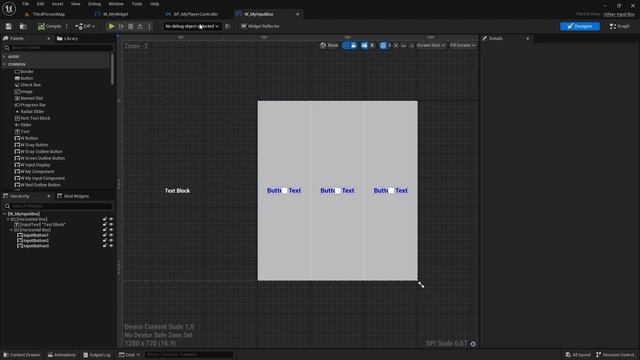The image size is (640, 360).
Task: Close the W_MyInputBox tab
Action: pyautogui.click(x=298, y=14)
